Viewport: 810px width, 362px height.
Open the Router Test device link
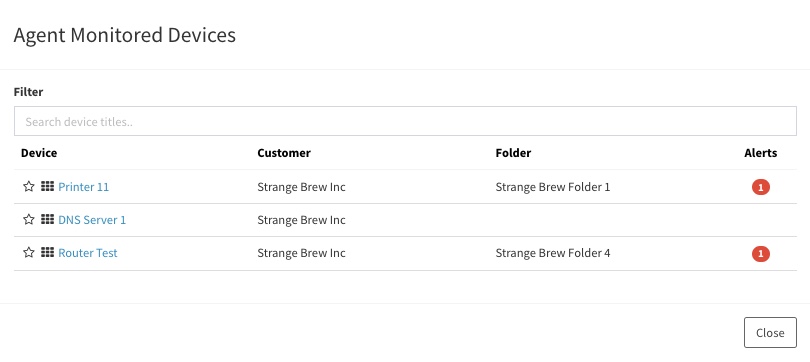click(88, 253)
